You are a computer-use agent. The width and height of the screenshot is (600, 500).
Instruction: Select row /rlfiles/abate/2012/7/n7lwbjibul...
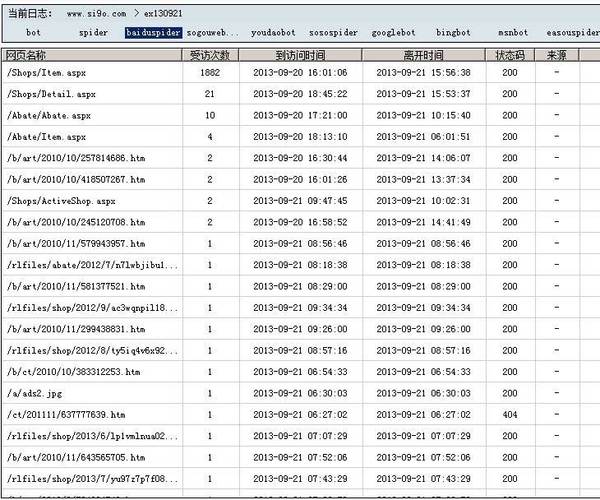[301, 265]
